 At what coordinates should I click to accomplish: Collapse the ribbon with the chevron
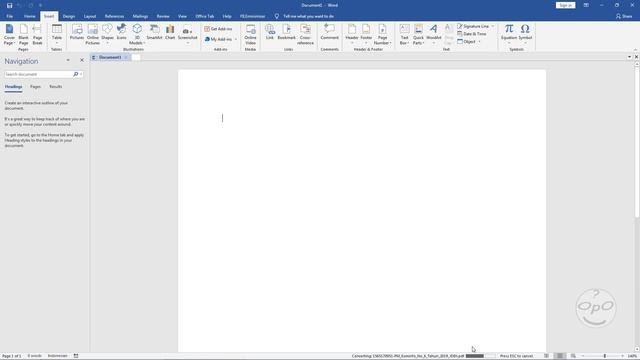coord(635,49)
